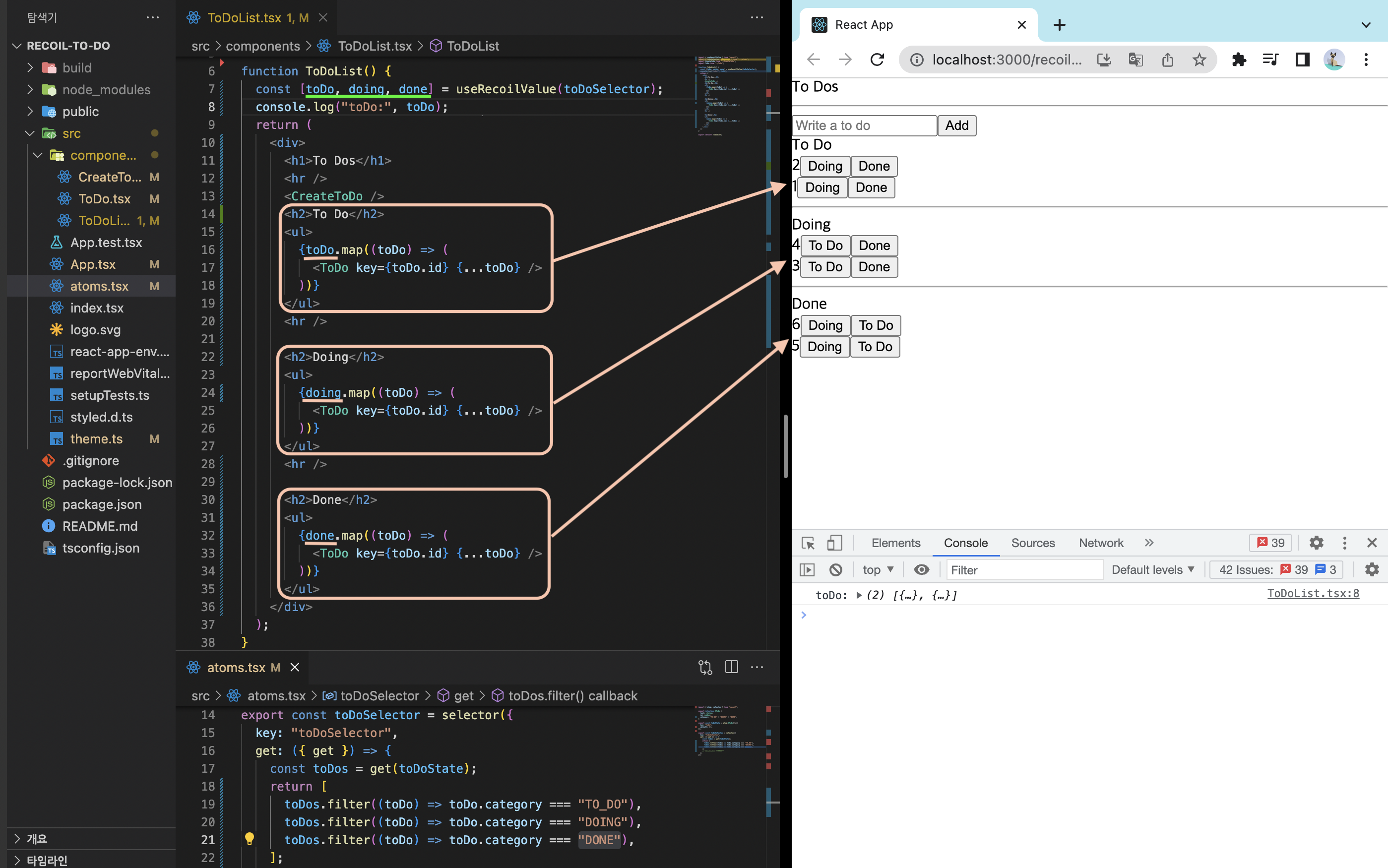Open the Chrome extensions puzzle icon
This screenshot has width=1388, height=868.
coord(1239,60)
